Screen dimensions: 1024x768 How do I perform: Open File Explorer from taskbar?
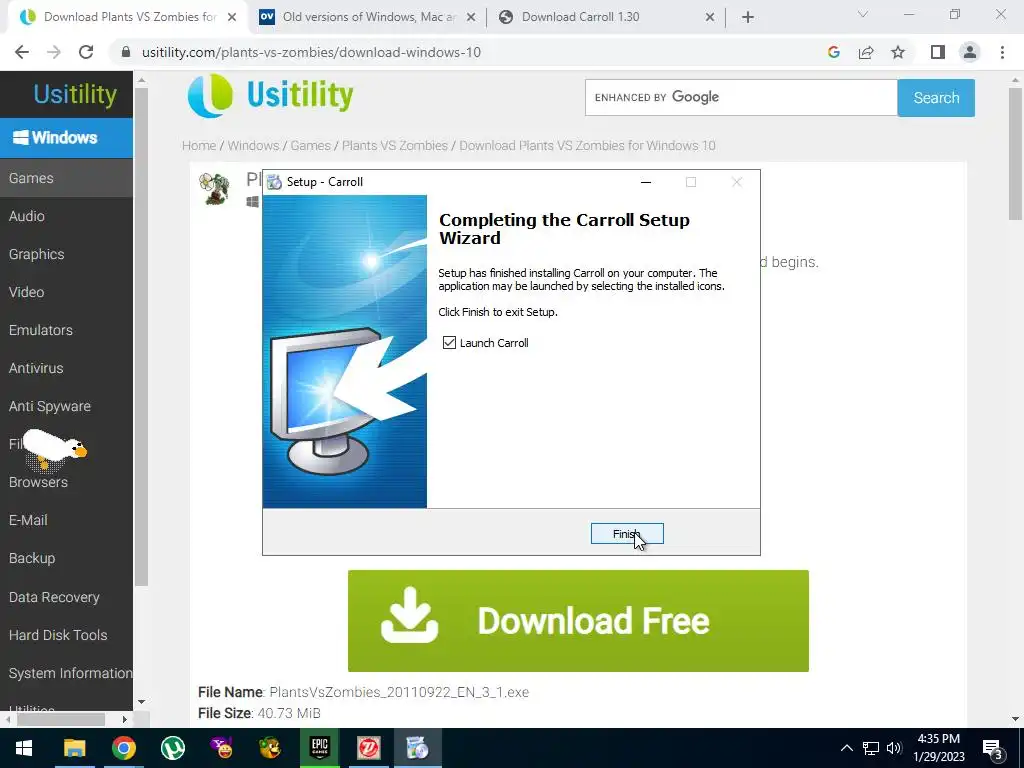click(x=74, y=748)
